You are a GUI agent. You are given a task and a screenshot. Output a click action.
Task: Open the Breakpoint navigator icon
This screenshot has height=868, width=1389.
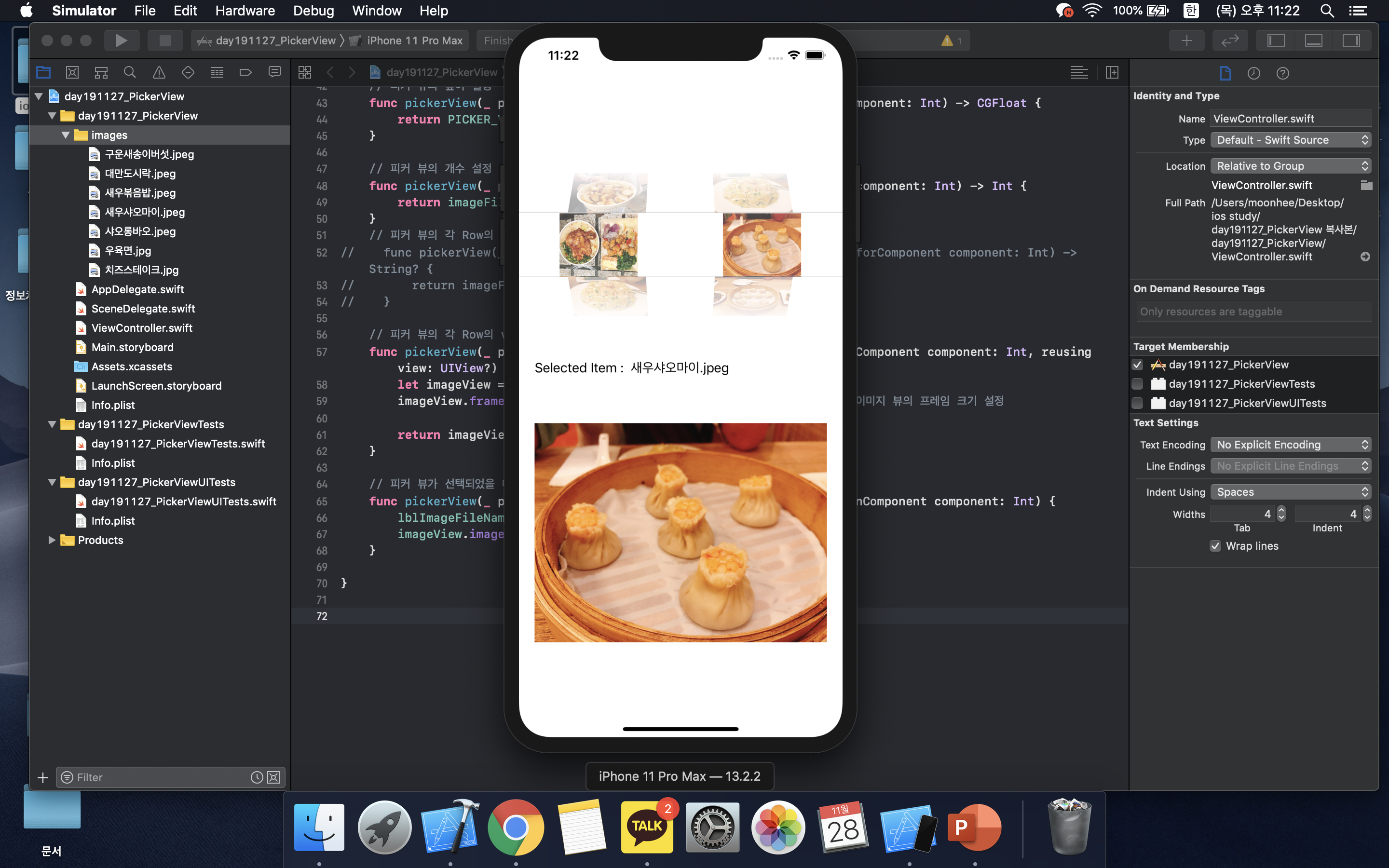point(245,72)
